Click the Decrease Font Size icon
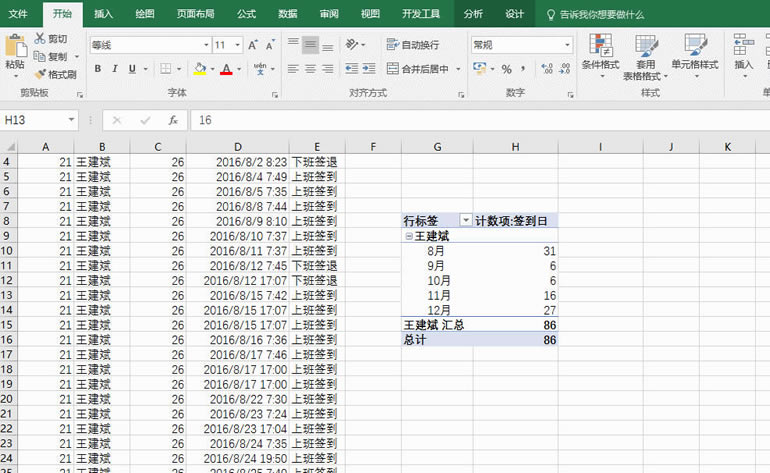The height and width of the screenshot is (473, 770). 270,45
